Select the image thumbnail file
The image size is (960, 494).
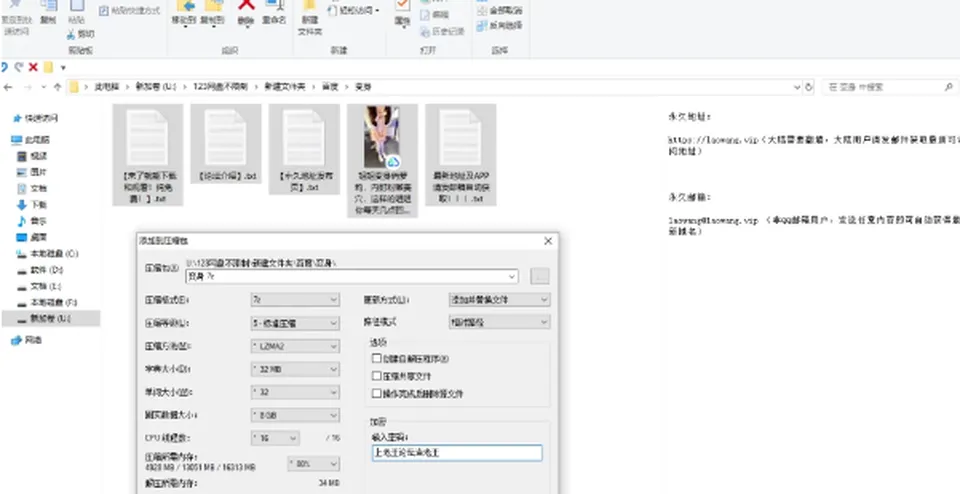[382, 160]
